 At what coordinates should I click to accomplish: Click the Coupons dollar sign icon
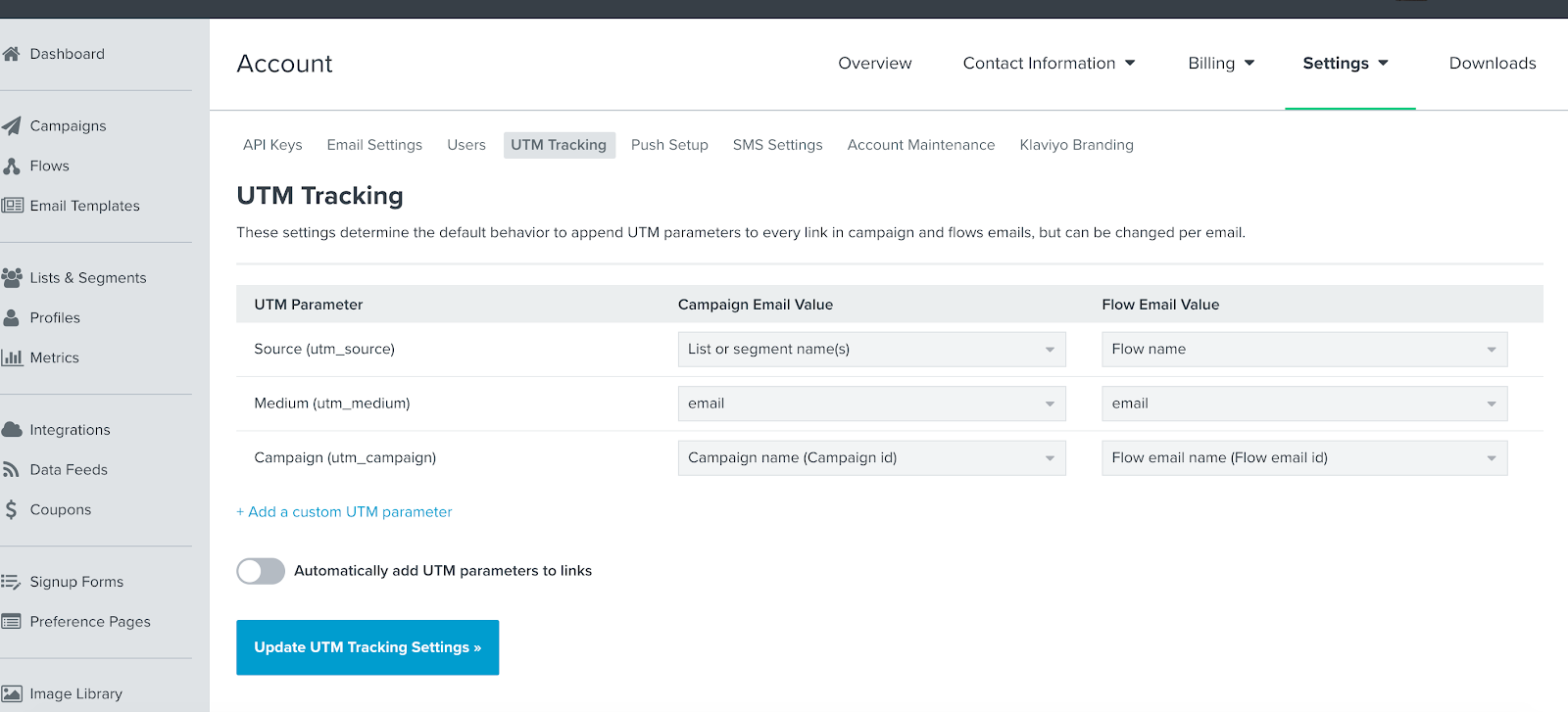click(x=11, y=509)
